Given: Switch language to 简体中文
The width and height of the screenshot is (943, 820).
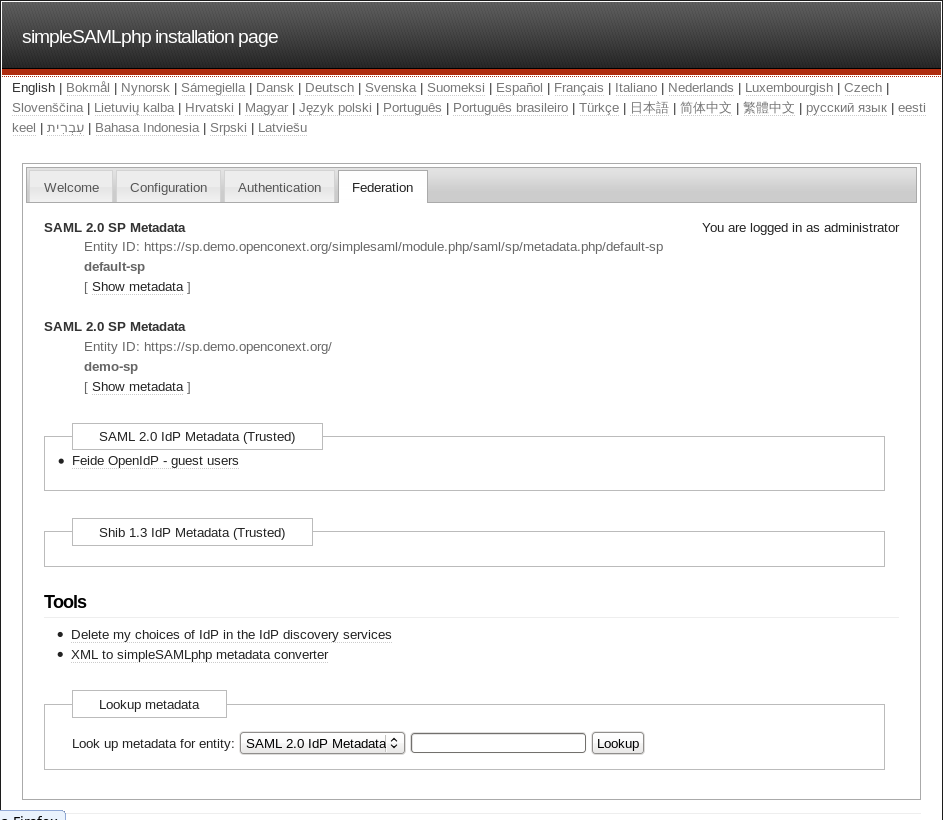Looking at the screenshot, I should [705, 108].
